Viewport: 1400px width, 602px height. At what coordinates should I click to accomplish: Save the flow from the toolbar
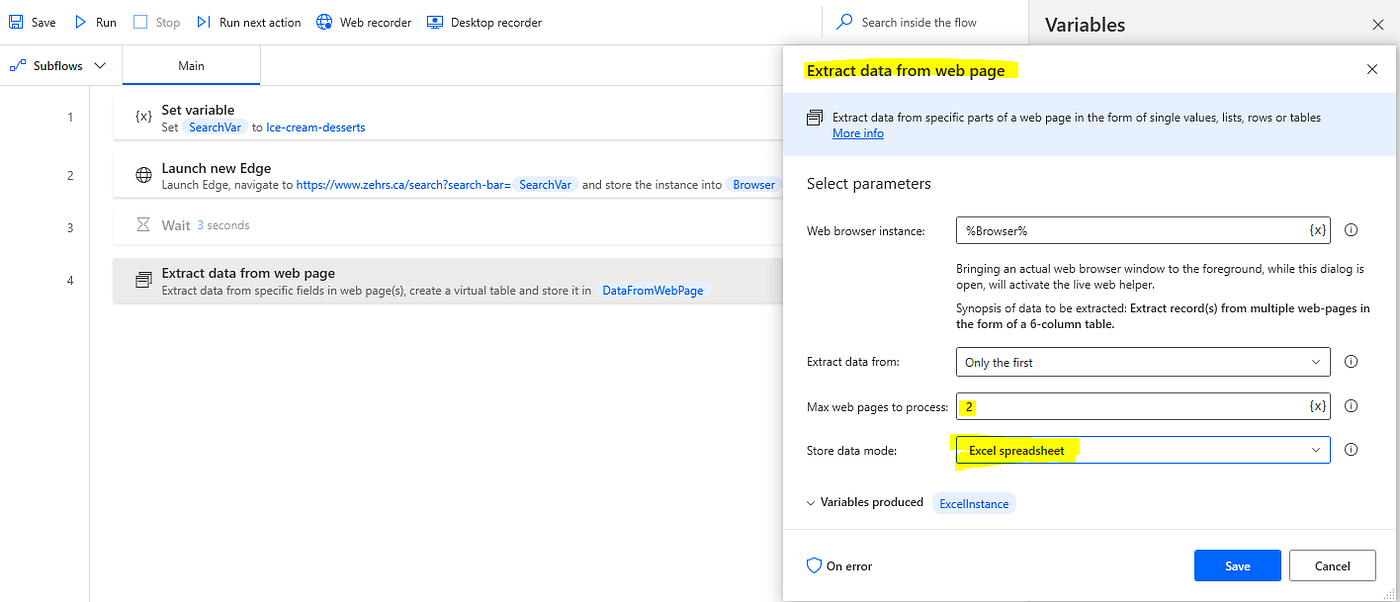point(31,21)
